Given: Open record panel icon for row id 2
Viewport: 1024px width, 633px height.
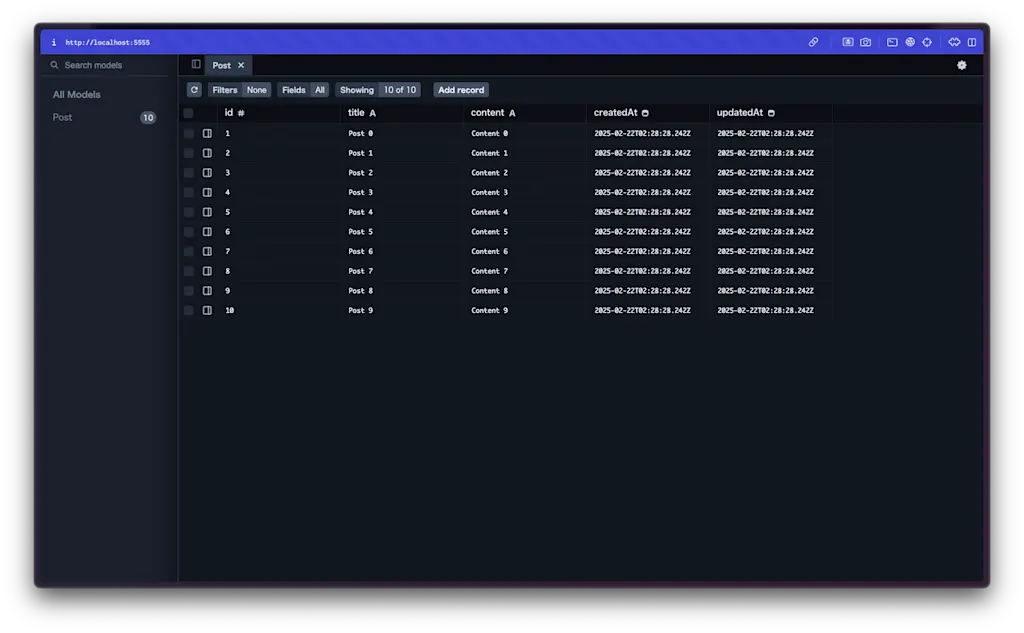Looking at the screenshot, I should tap(207, 153).
